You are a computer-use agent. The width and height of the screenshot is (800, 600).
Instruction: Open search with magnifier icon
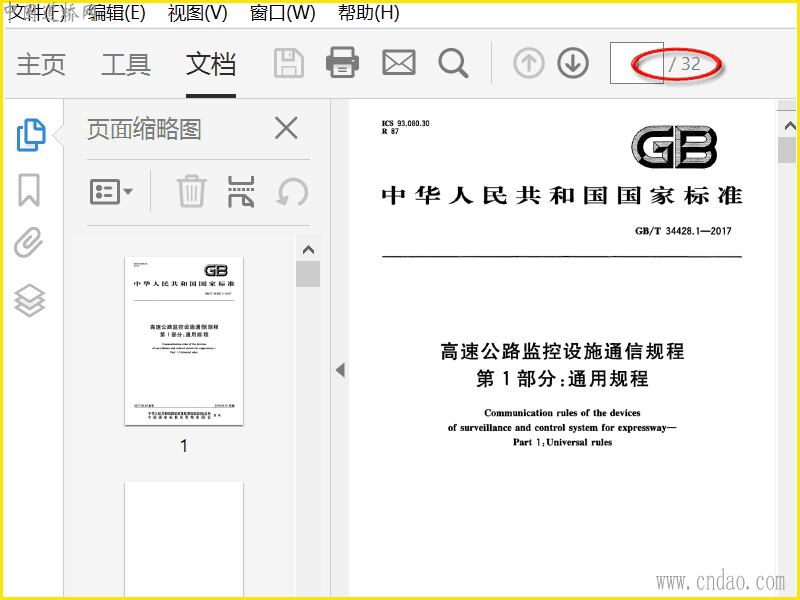pyautogui.click(x=453, y=63)
